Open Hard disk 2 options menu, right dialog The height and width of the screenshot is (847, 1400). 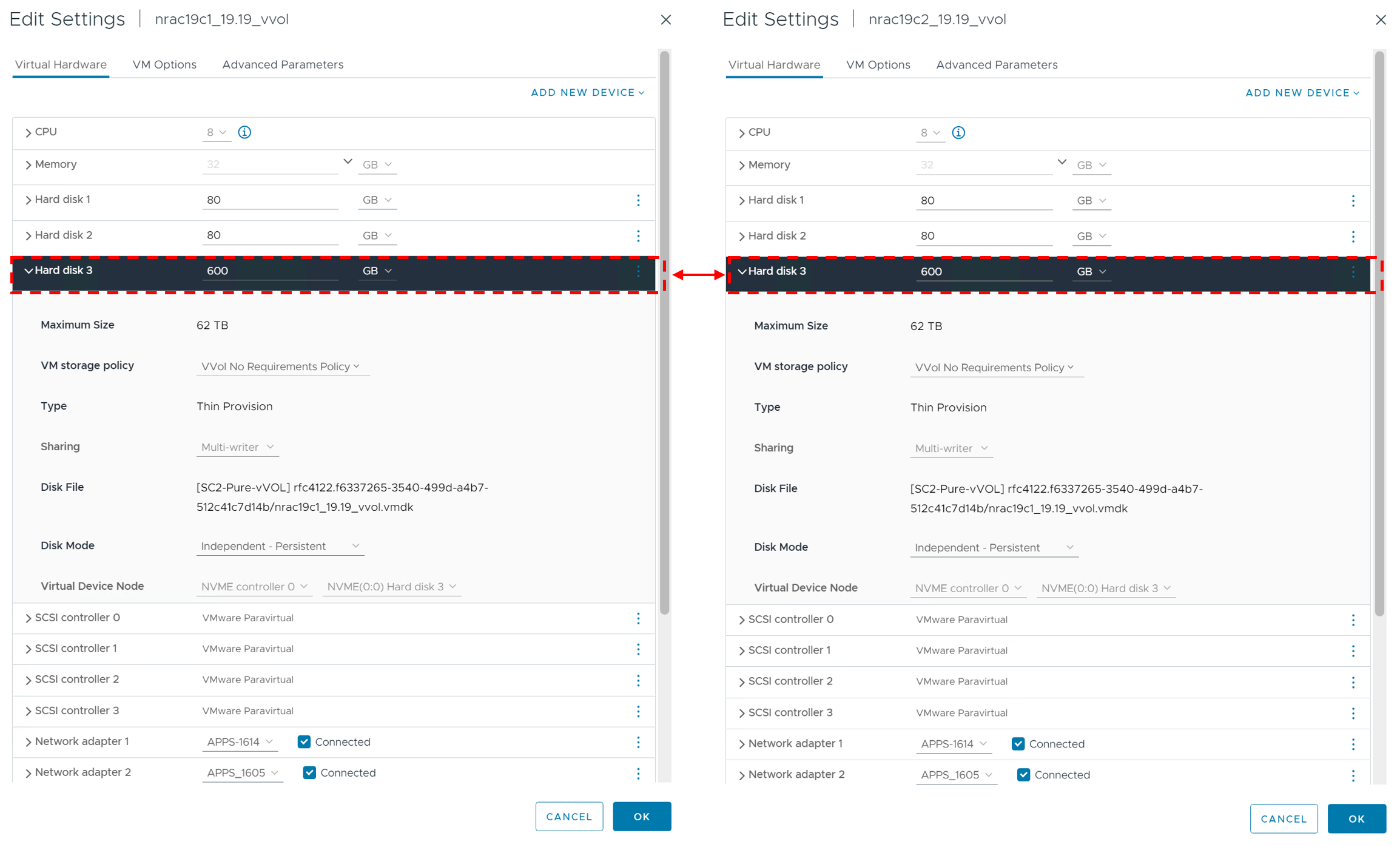(x=1353, y=237)
